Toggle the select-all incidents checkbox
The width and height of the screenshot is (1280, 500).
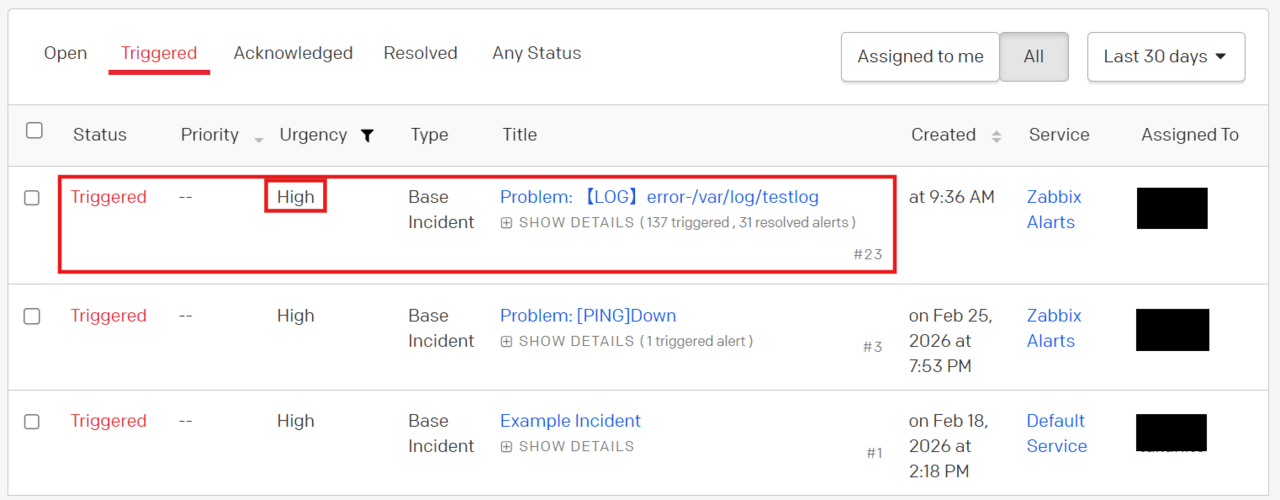point(34,131)
